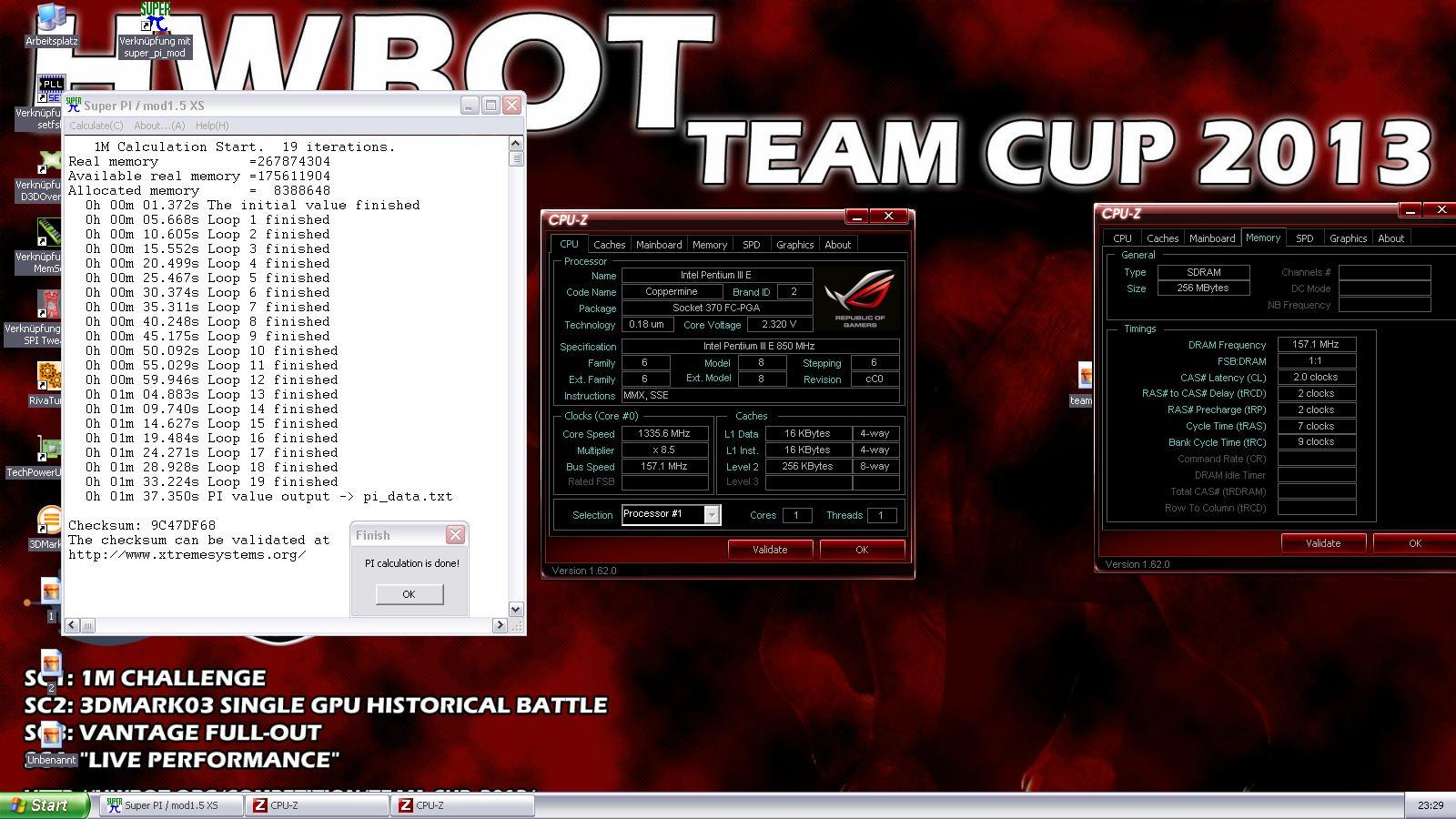Switch to Mainboard tab in left CPU-Z
Screen dimensions: 1456x819
[x=659, y=245]
